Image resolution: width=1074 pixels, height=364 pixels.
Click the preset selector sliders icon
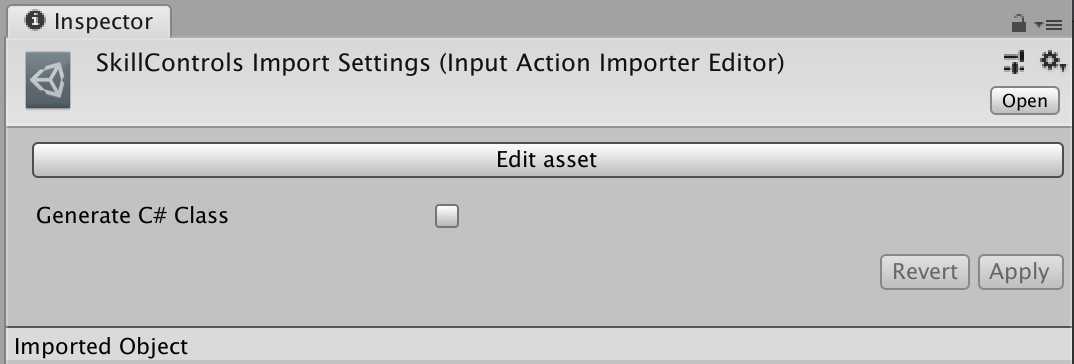[x=1014, y=62]
